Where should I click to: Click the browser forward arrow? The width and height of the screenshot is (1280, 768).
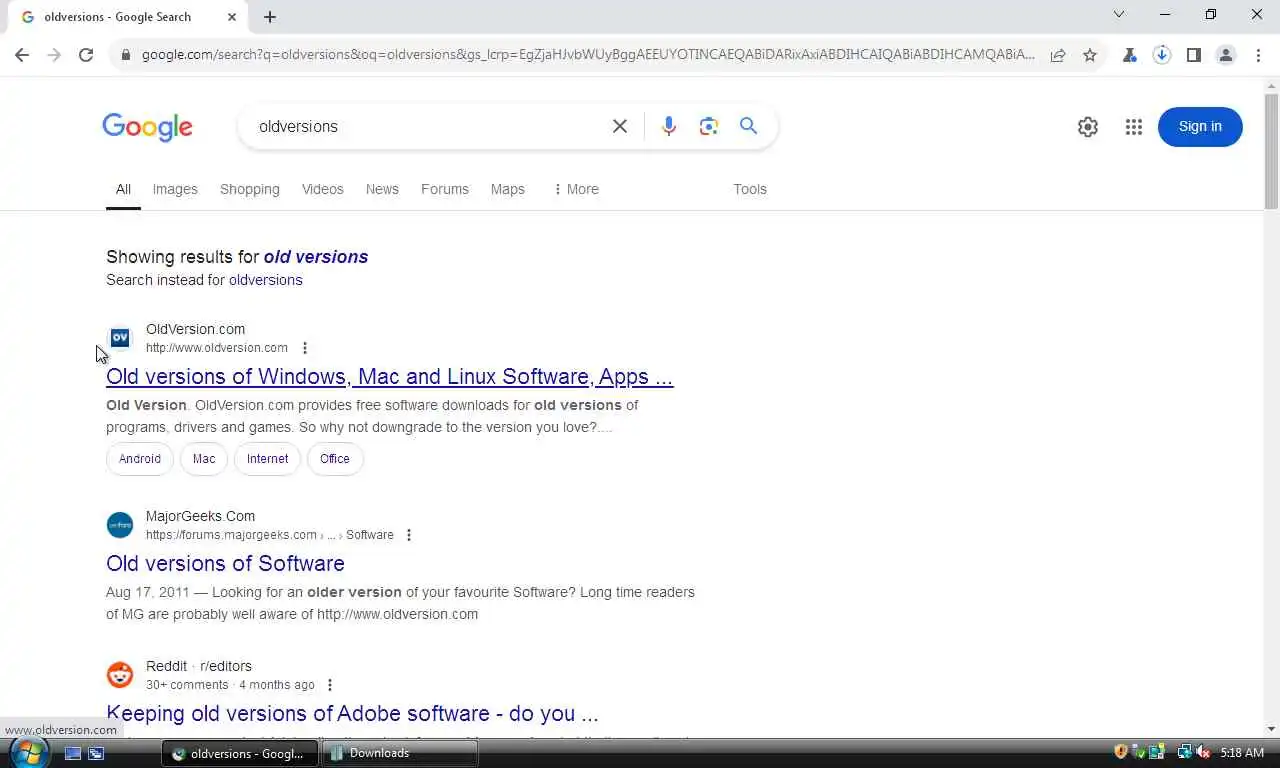[x=54, y=55]
